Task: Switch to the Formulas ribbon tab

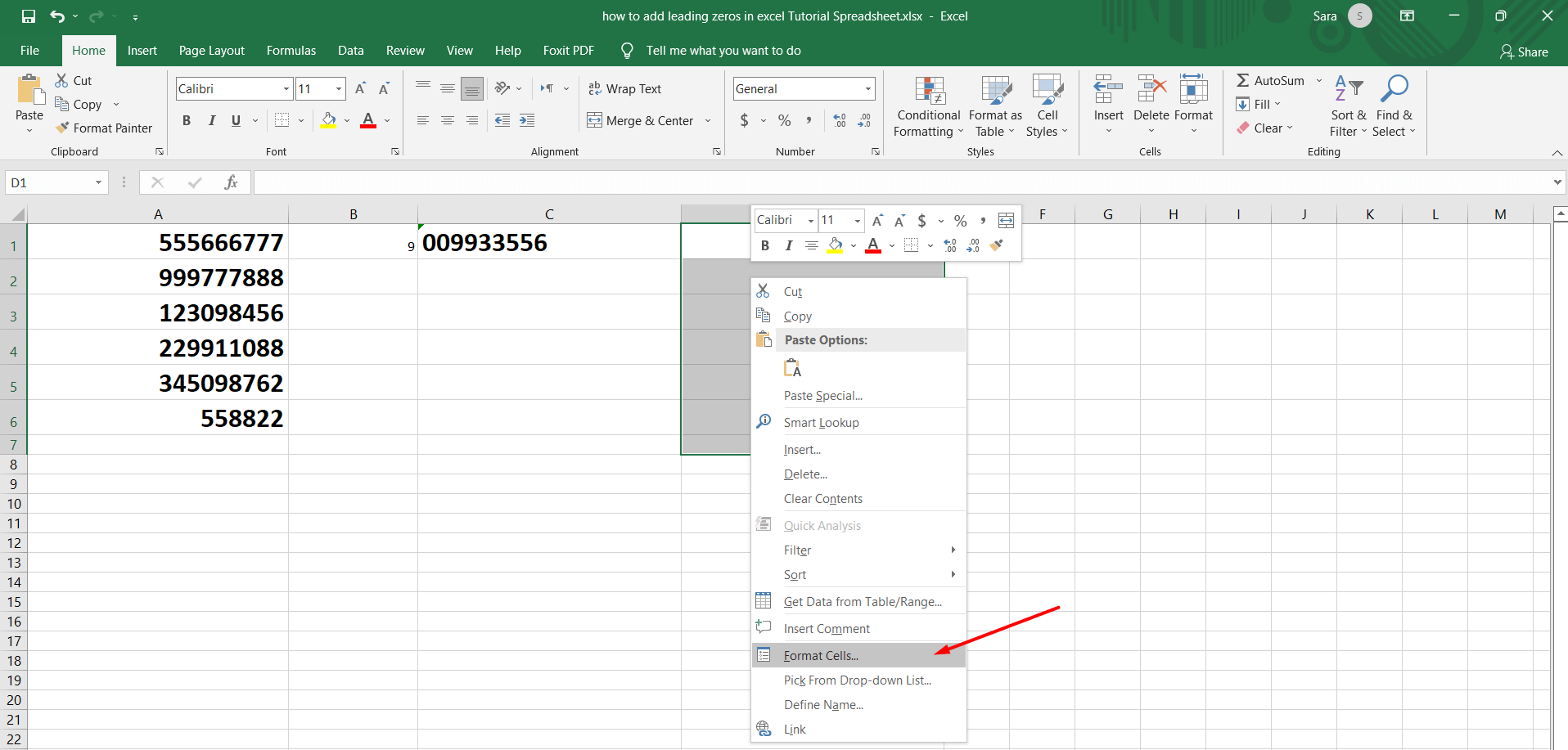Action: (x=291, y=50)
